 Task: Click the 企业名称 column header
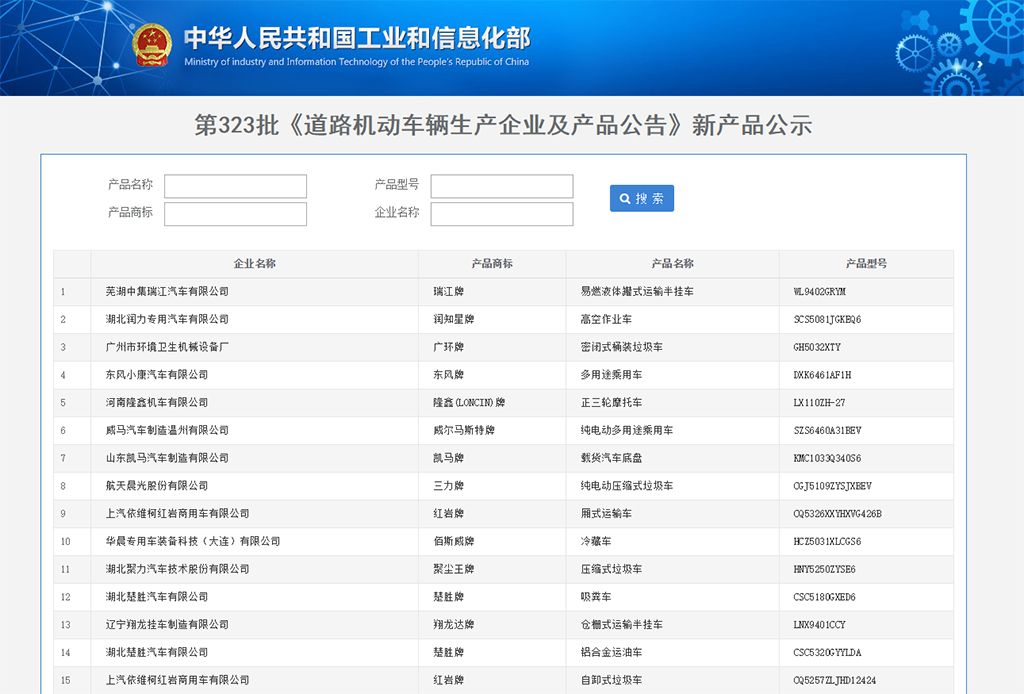[x=255, y=264]
